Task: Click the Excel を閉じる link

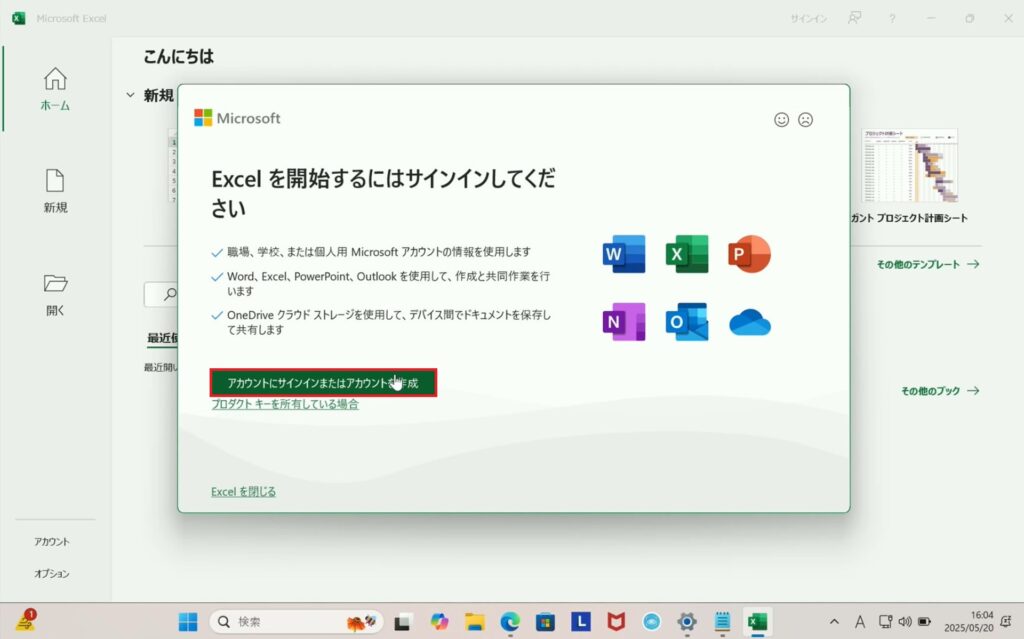Action: click(x=244, y=492)
